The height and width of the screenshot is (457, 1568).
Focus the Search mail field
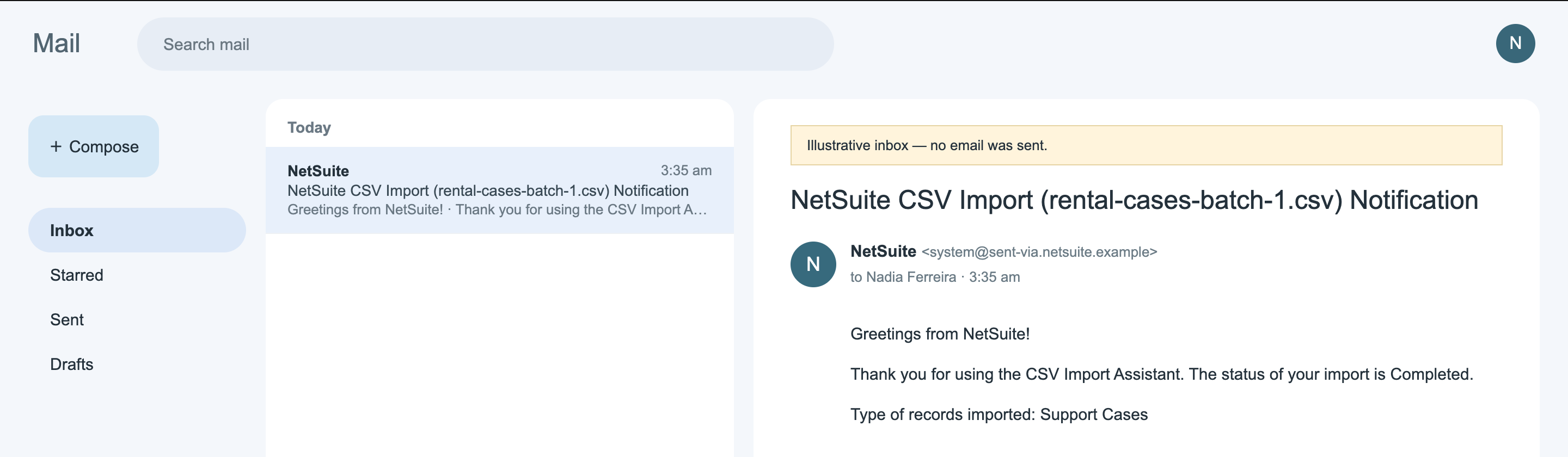485,44
